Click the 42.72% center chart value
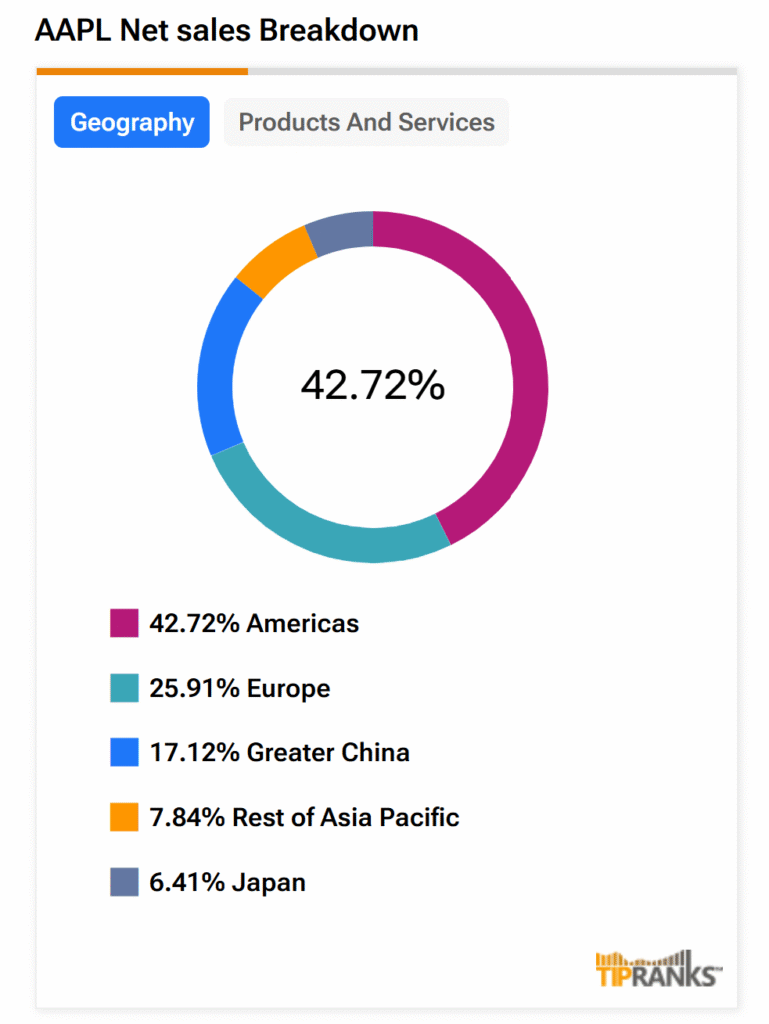This screenshot has height=1024, width=769. coord(373,386)
